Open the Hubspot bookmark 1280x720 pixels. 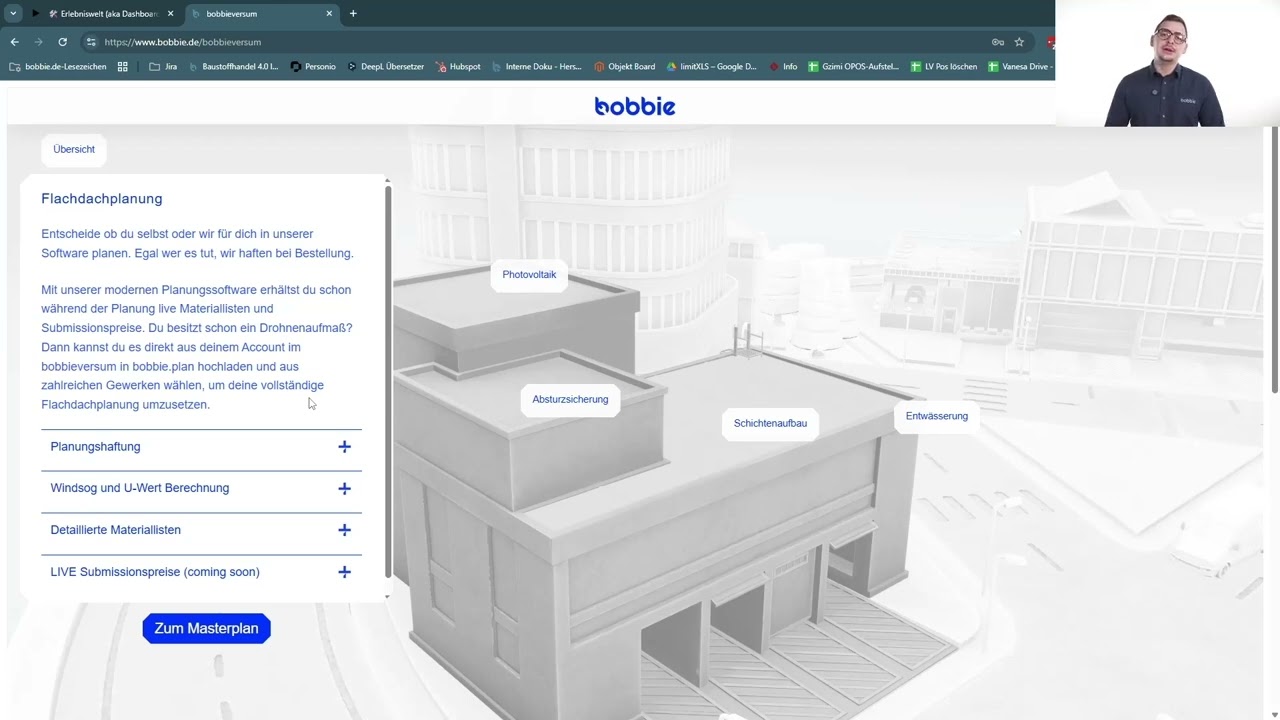pyautogui.click(x=458, y=67)
